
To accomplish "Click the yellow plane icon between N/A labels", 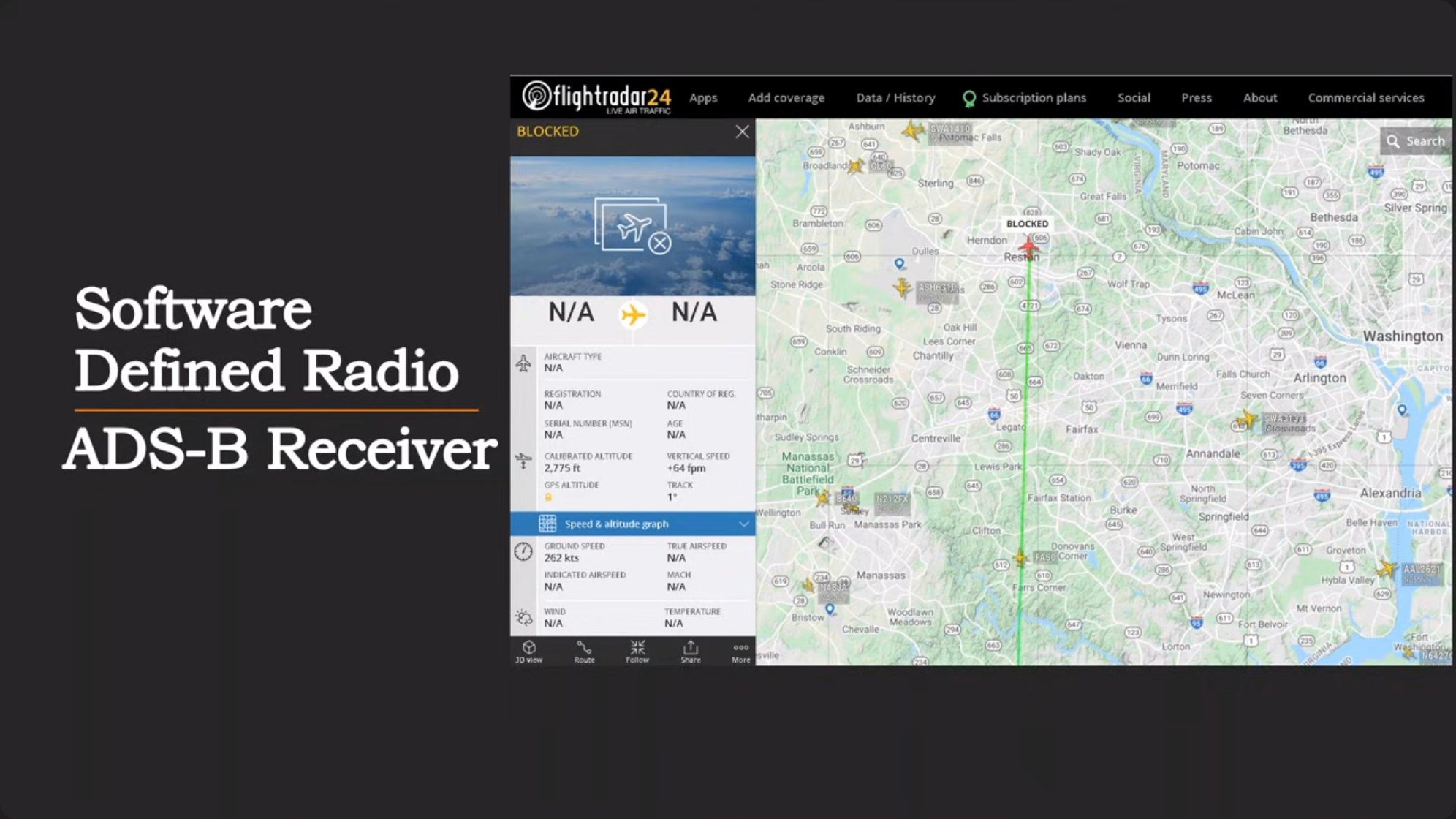I will (x=633, y=314).
